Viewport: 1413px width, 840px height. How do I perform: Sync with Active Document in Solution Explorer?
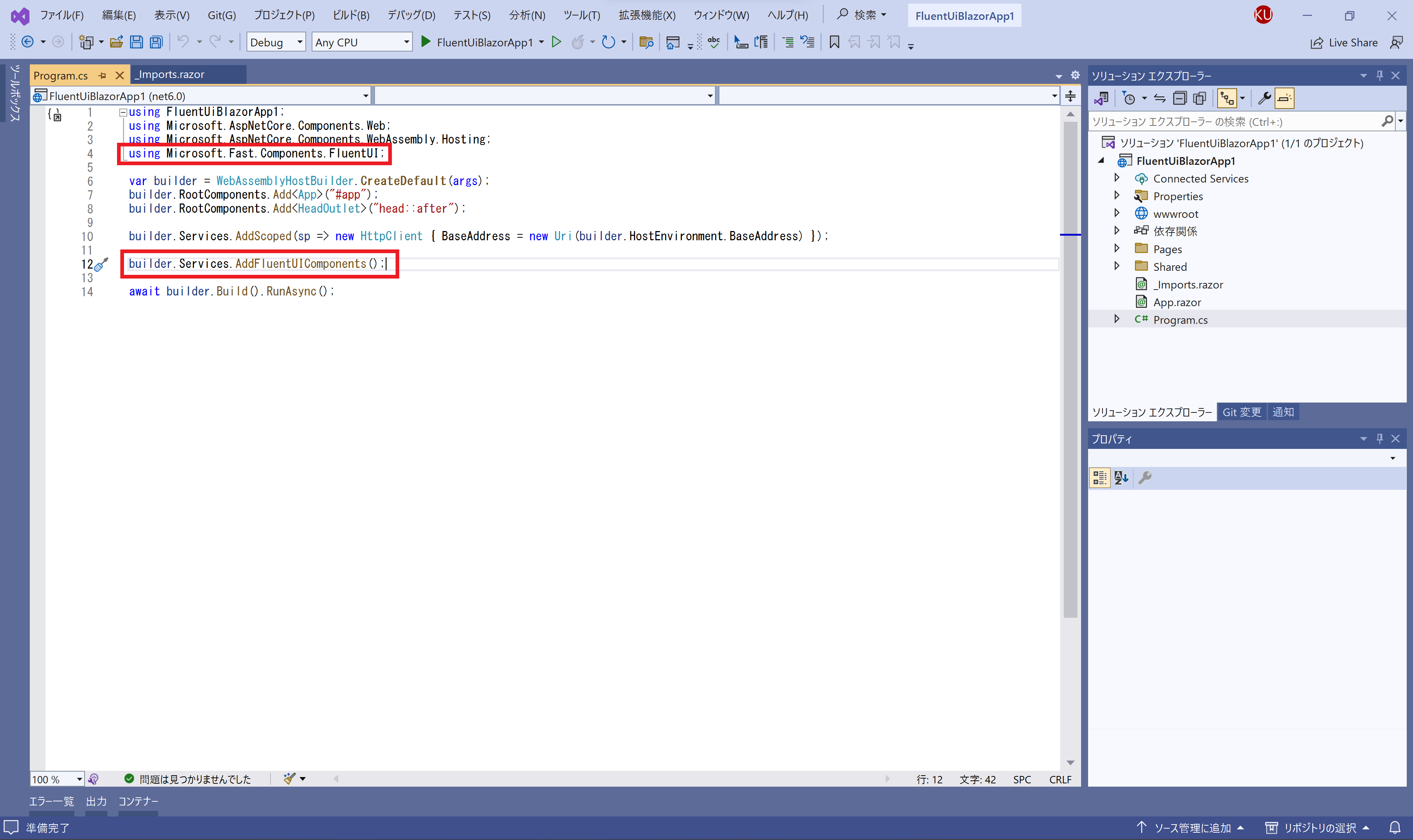pos(1159,99)
